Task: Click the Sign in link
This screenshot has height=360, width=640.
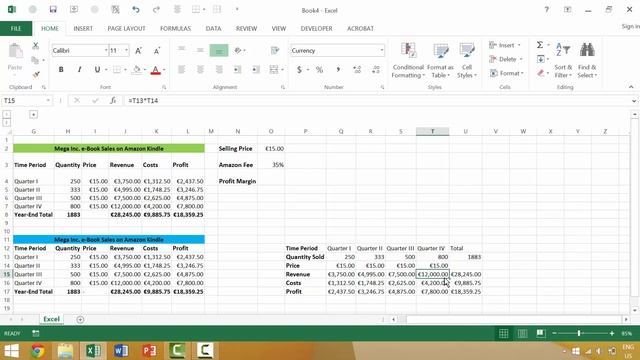Action: coord(630,26)
